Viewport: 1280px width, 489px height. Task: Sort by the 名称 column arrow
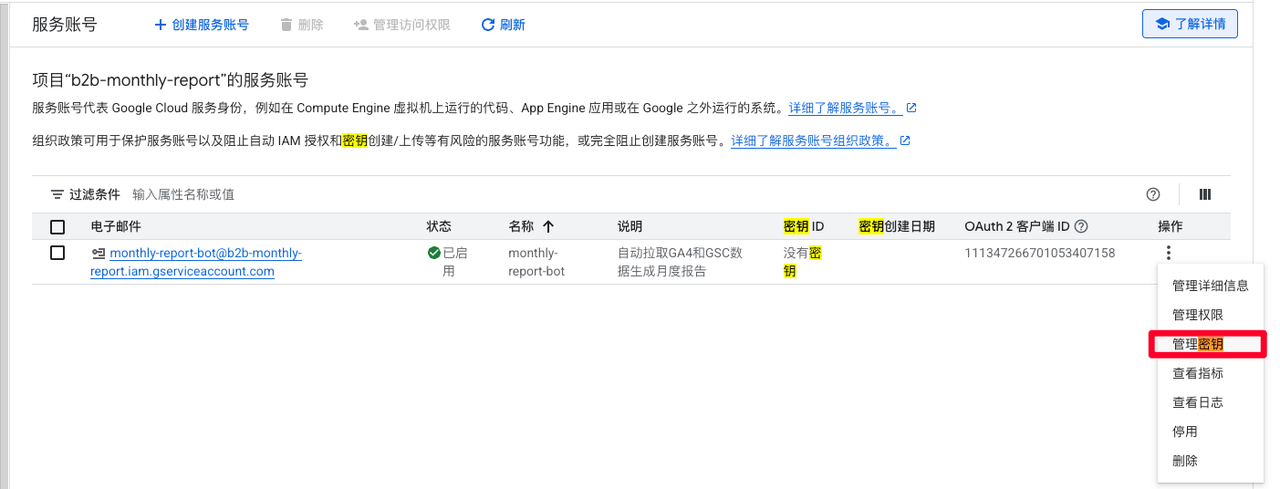[x=548, y=227]
